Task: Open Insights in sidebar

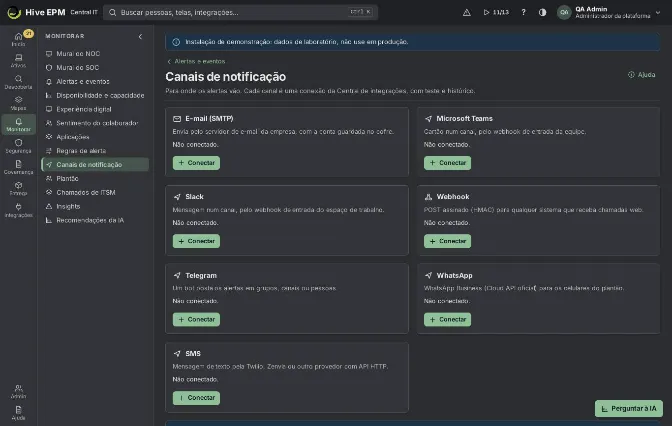Action: click(x=95, y=206)
